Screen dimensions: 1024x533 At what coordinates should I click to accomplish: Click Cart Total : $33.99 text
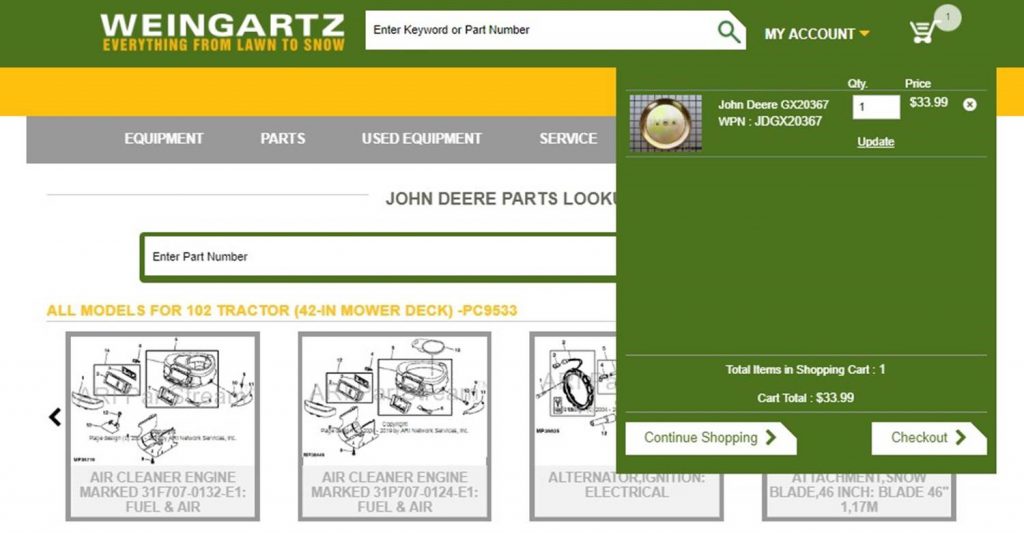[x=805, y=398]
